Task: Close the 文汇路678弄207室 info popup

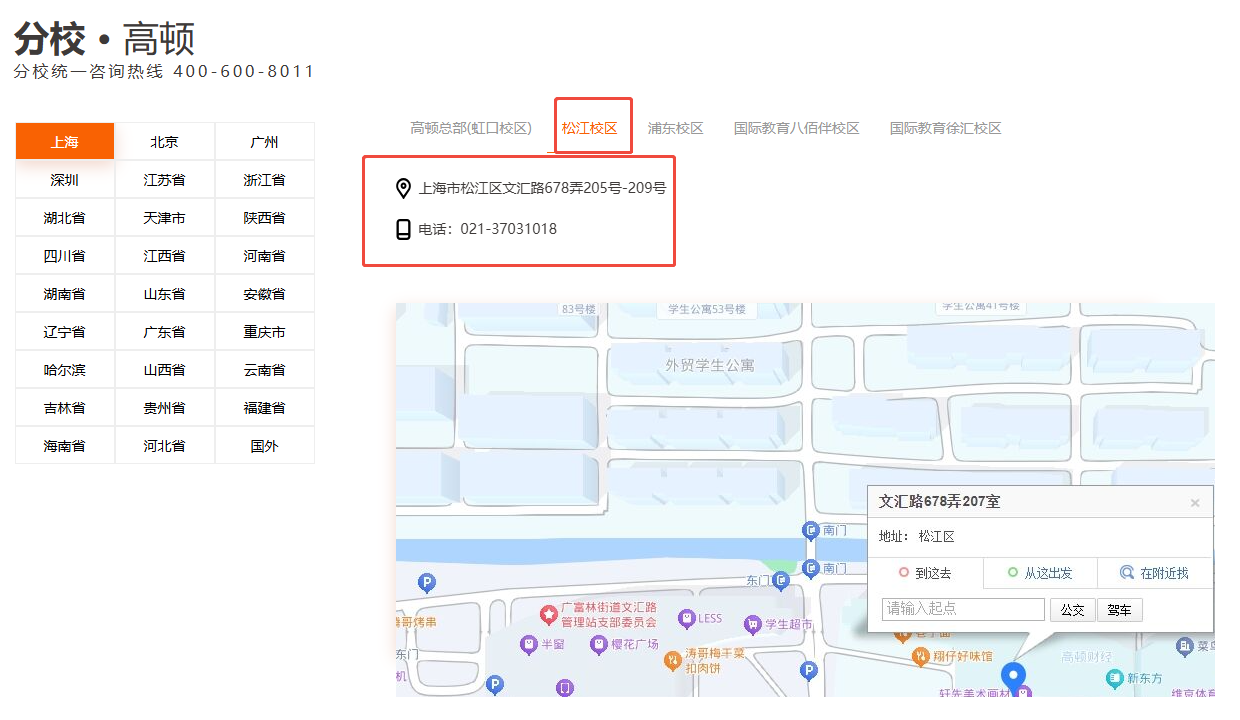Action: tap(1194, 503)
